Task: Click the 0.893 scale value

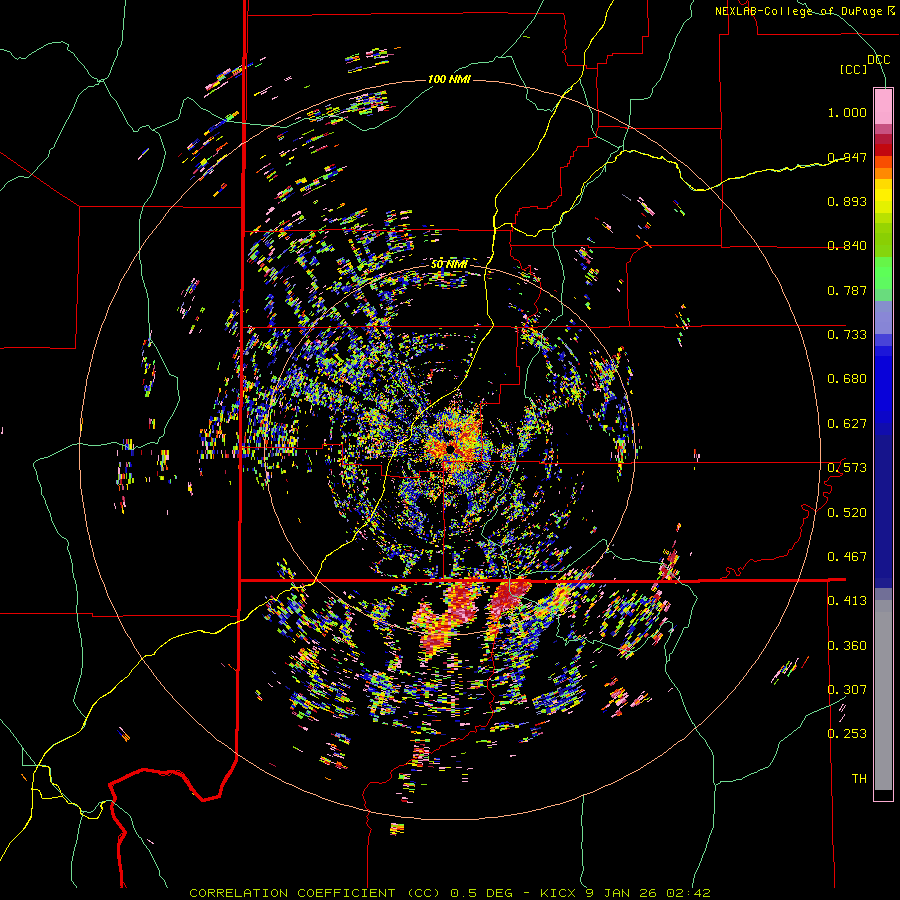Action: [847, 201]
